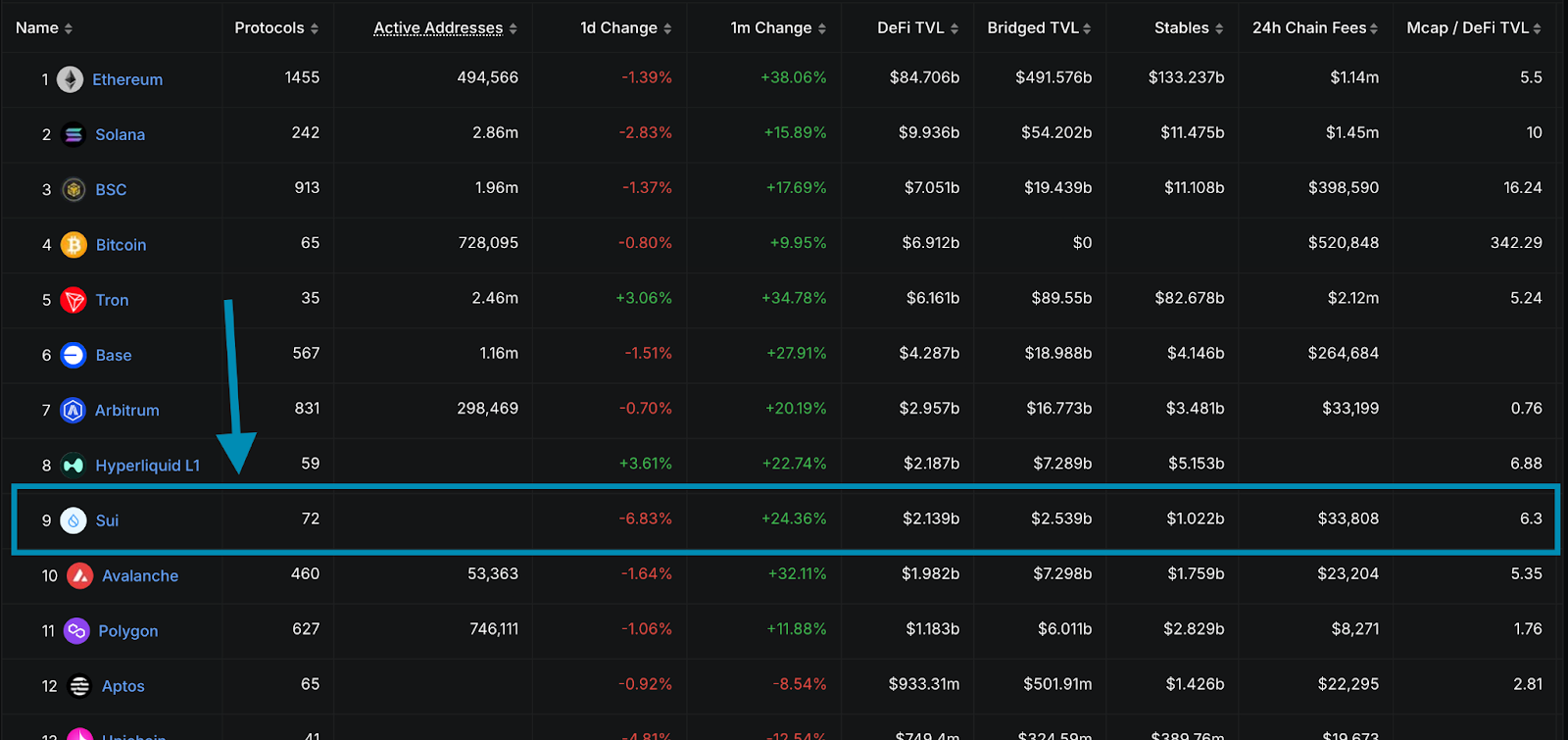Image resolution: width=1568 pixels, height=740 pixels.
Task: Click Base's 24h fees $264,684
Action: click(x=1343, y=353)
